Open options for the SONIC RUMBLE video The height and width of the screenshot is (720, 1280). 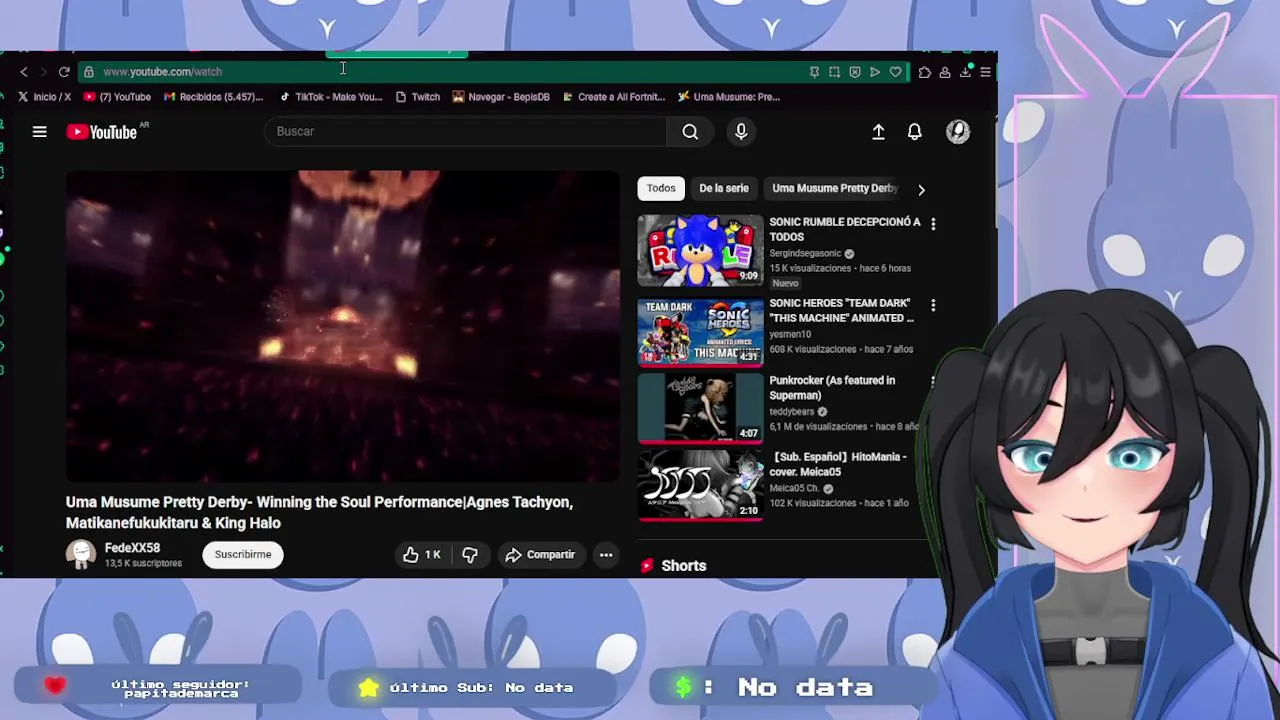pyautogui.click(x=933, y=224)
